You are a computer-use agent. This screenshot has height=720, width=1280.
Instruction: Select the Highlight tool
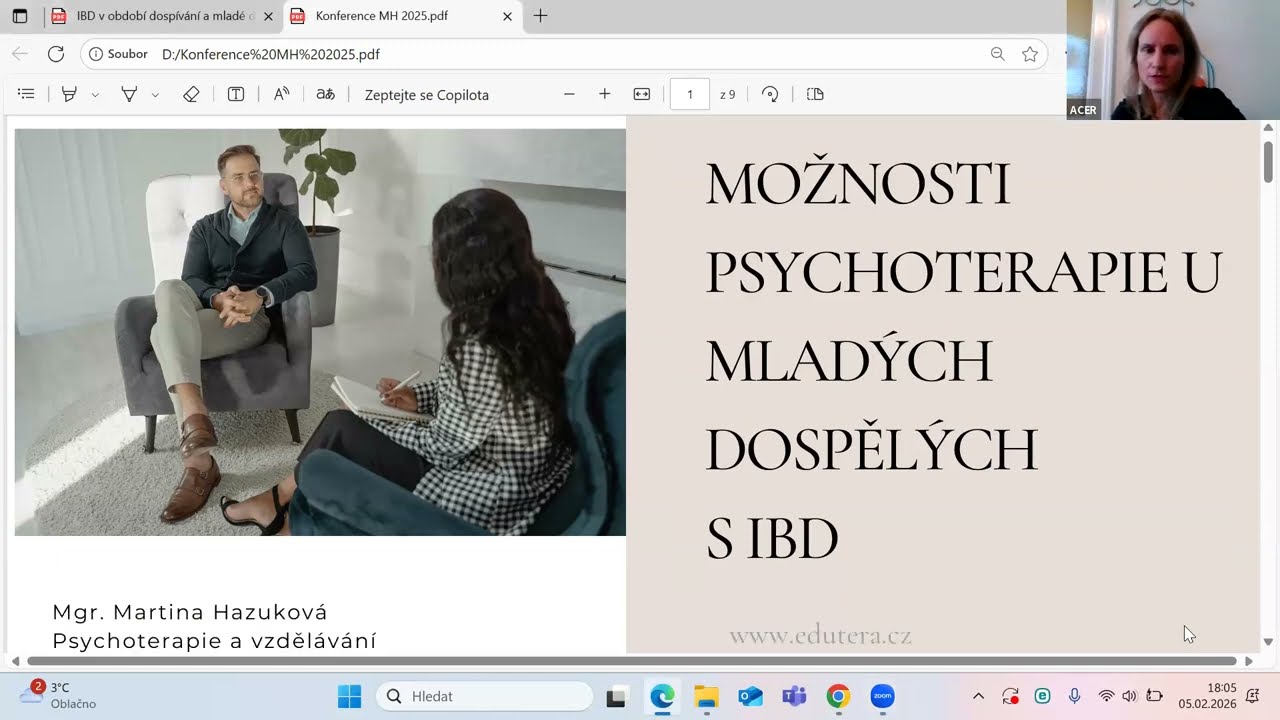pyautogui.click(x=69, y=94)
